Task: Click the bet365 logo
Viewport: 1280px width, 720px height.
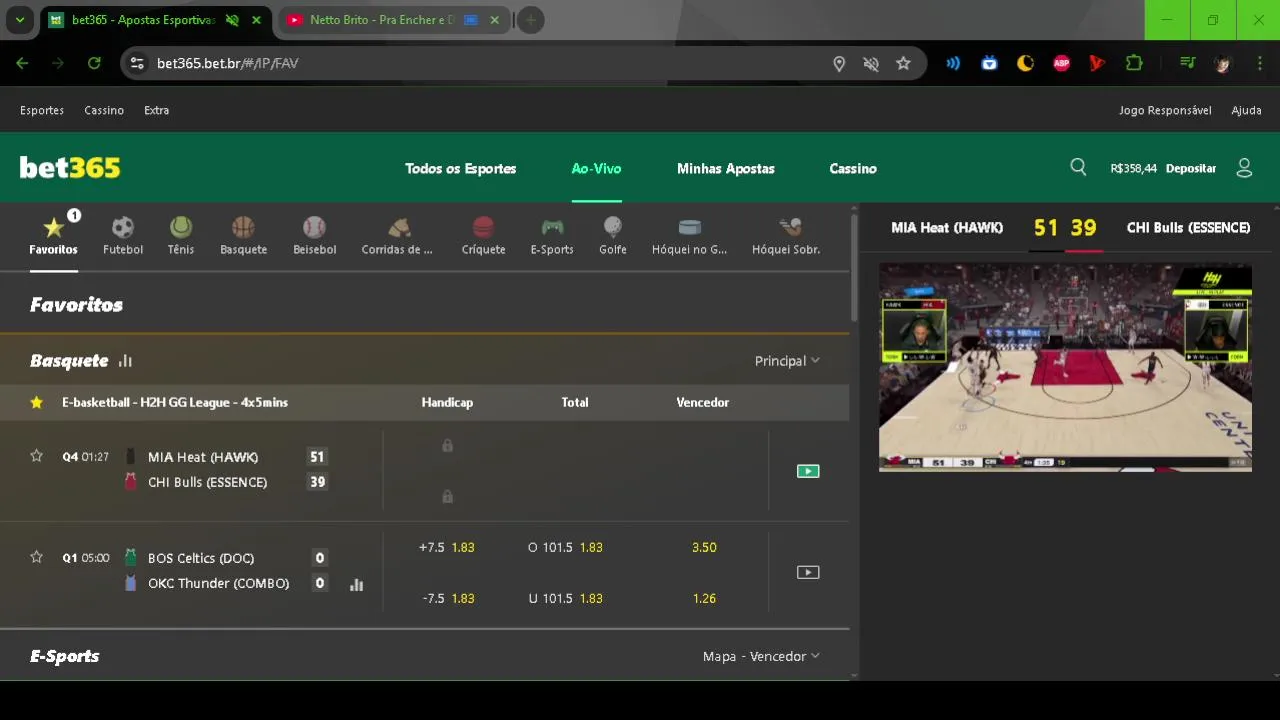Action: 70,167
